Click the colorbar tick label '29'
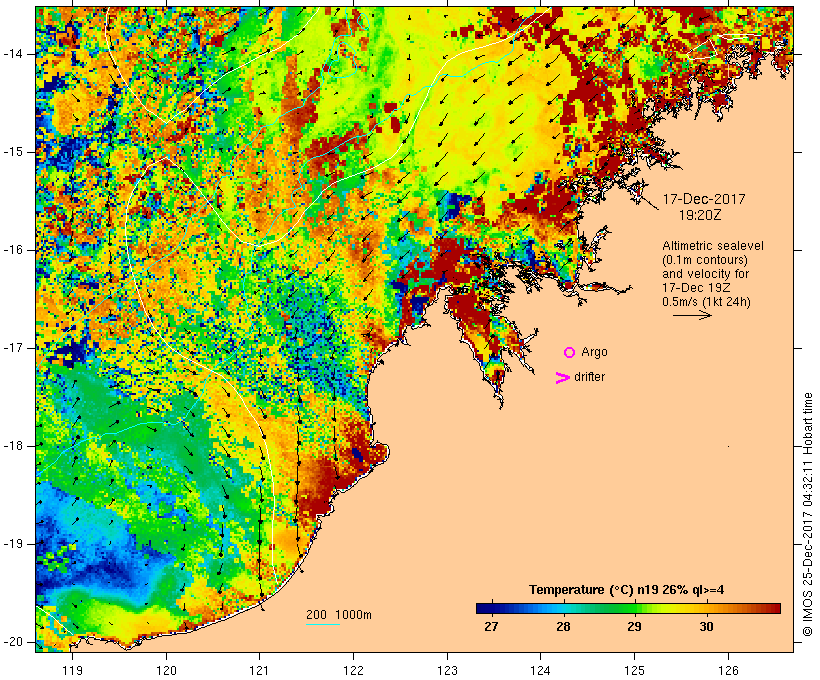This screenshot has width=820, height=680. (x=634, y=627)
